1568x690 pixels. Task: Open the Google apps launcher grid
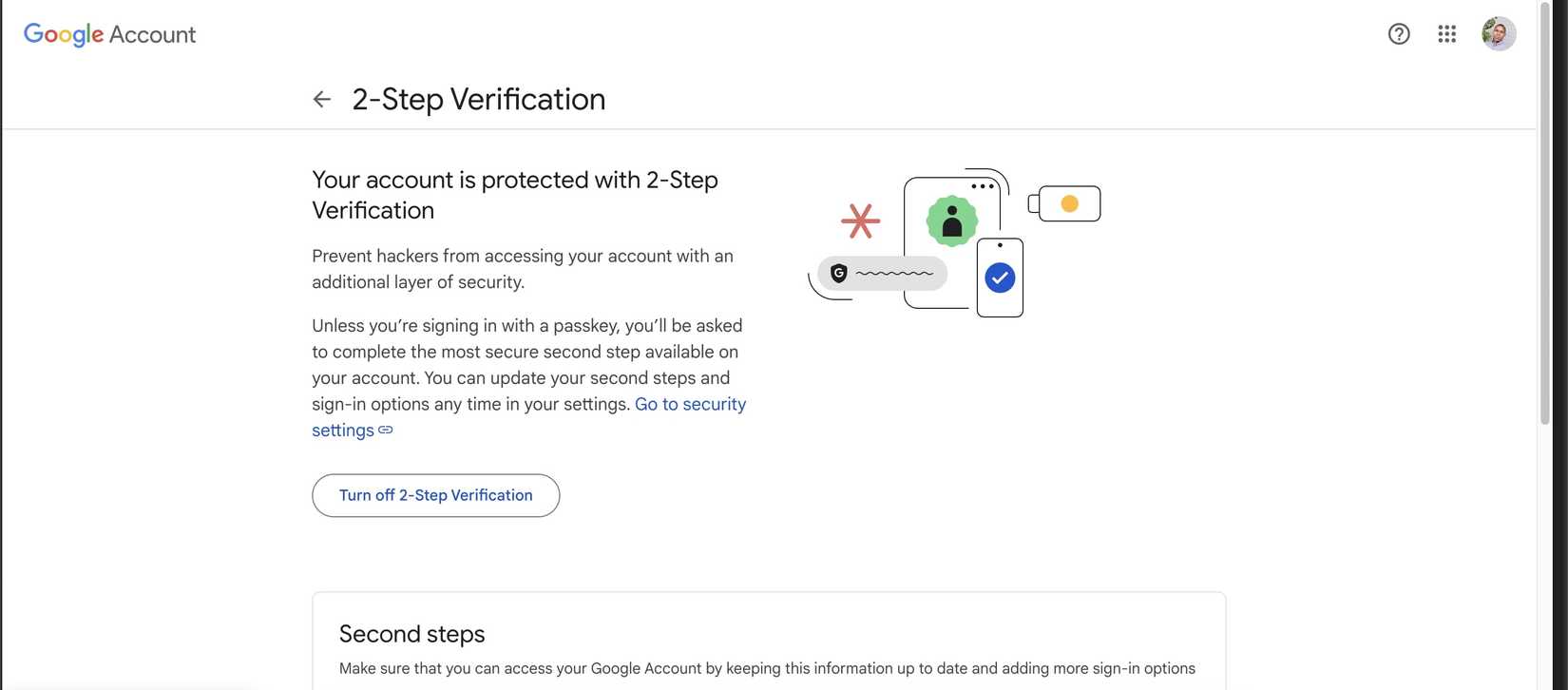pyautogui.click(x=1446, y=33)
